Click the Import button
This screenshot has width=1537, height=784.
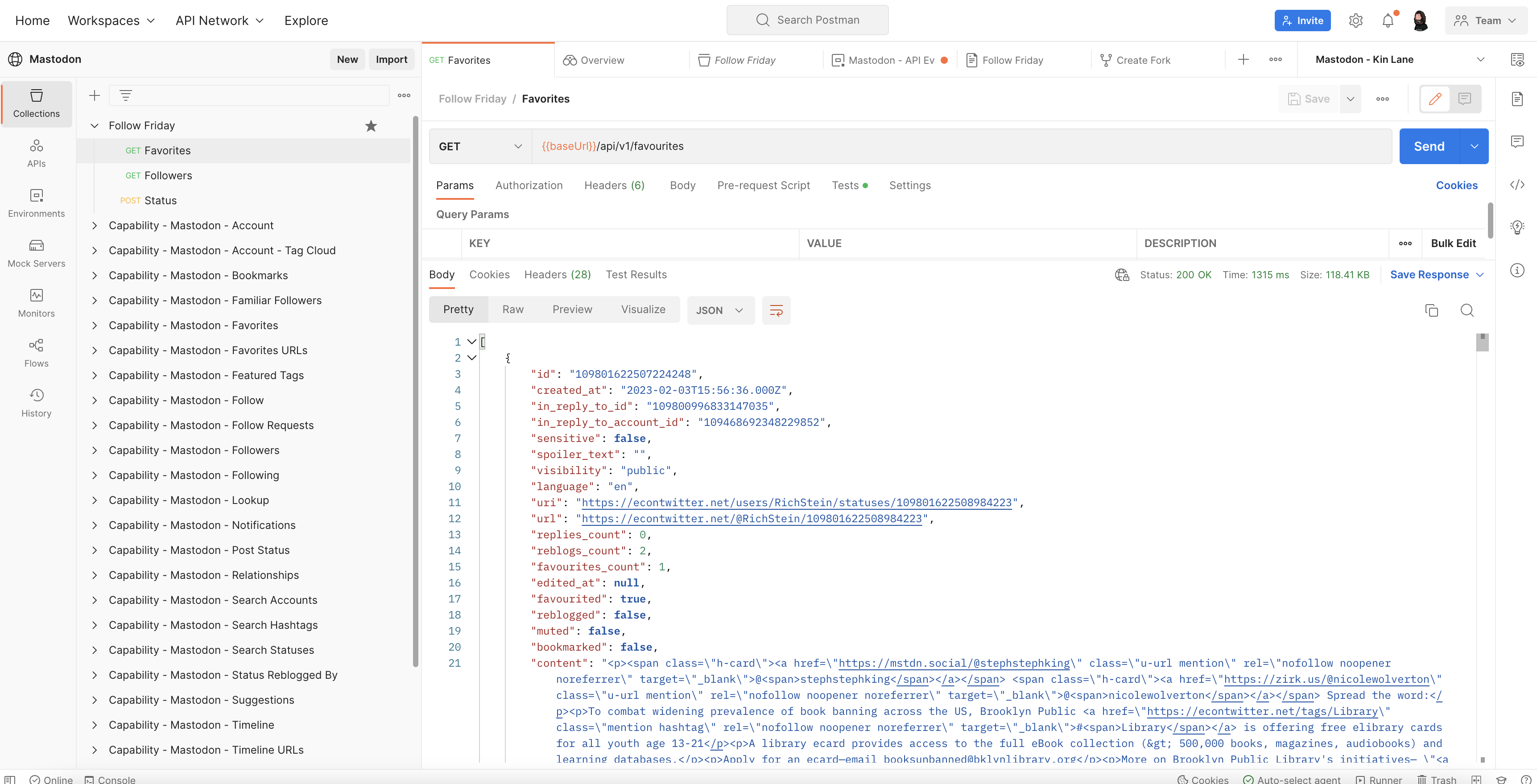coord(392,60)
